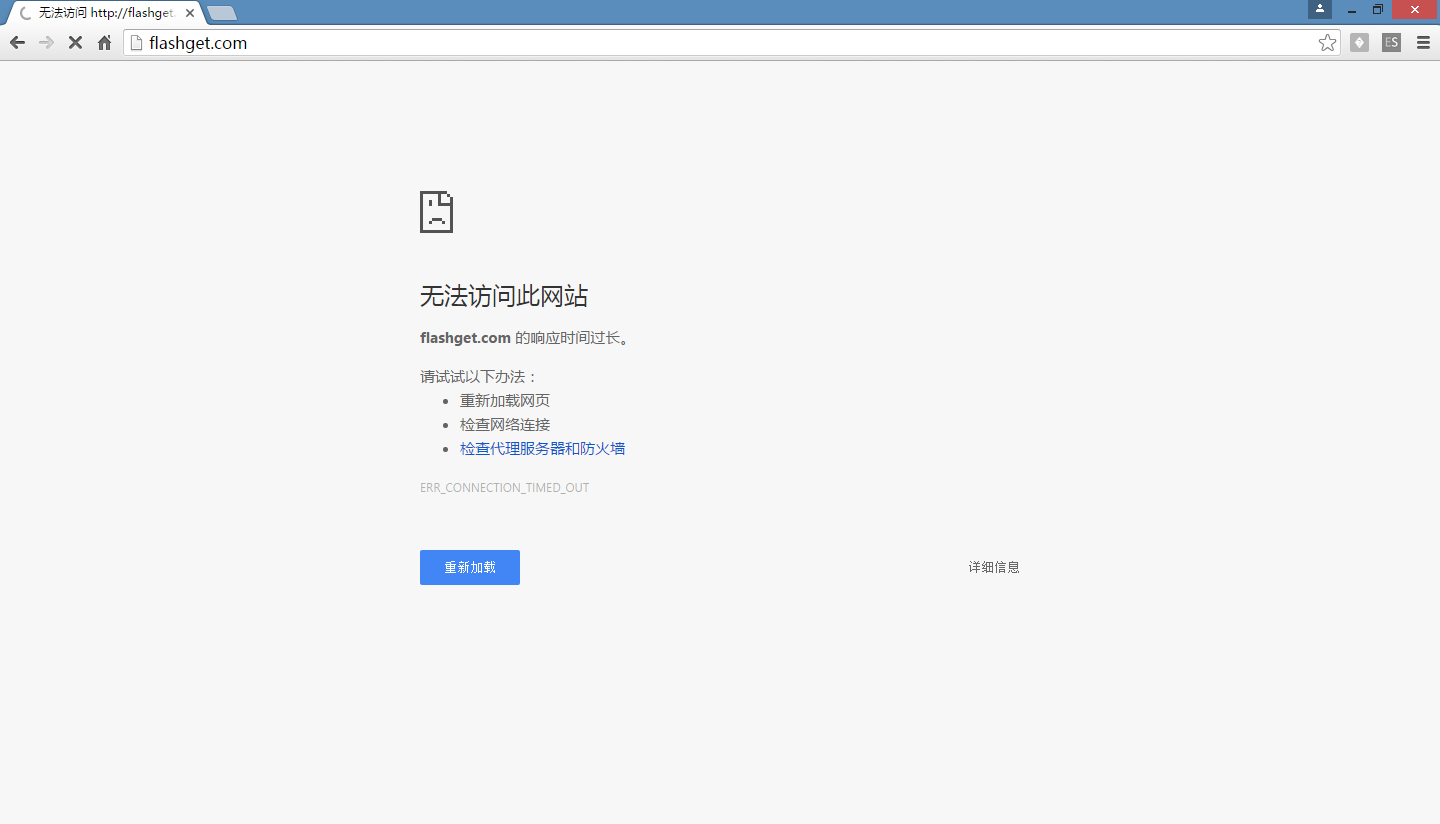Open 详细信息 details link
The image size is (1440, 824).
(994, 567)
